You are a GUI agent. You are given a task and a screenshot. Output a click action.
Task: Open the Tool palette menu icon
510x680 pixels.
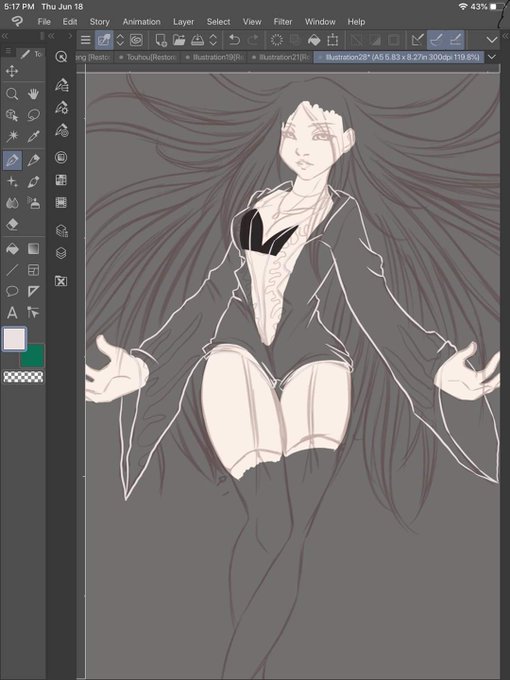[8, 52]
